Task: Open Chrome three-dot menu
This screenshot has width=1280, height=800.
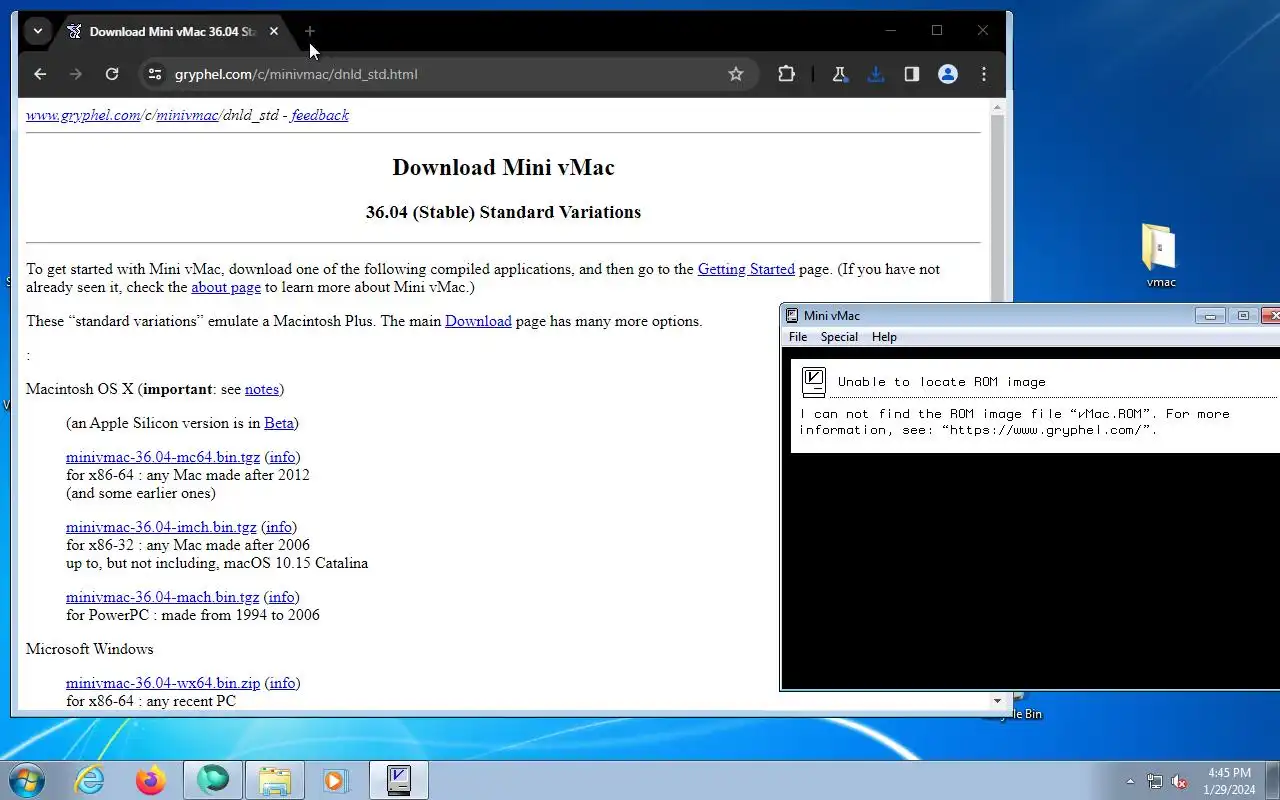Action: pos(984,74)
